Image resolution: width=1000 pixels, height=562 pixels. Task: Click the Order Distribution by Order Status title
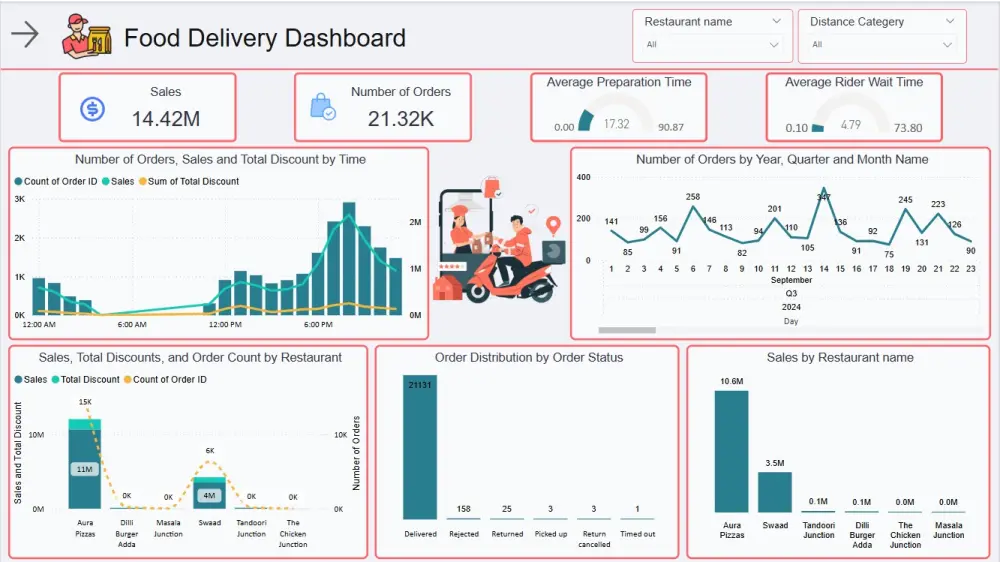click(529, 358)
